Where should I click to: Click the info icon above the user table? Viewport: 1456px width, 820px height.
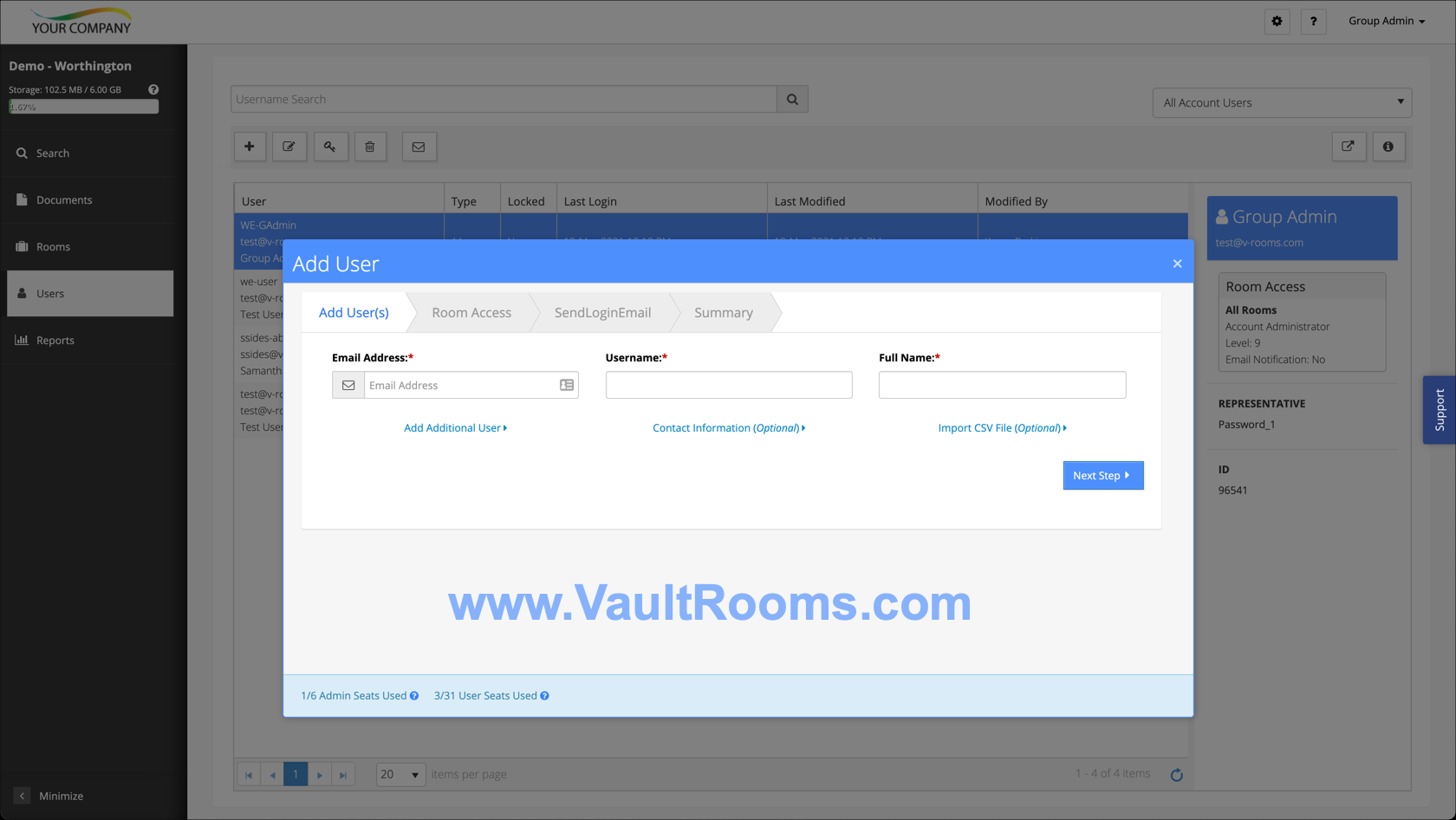(1388, 146)
